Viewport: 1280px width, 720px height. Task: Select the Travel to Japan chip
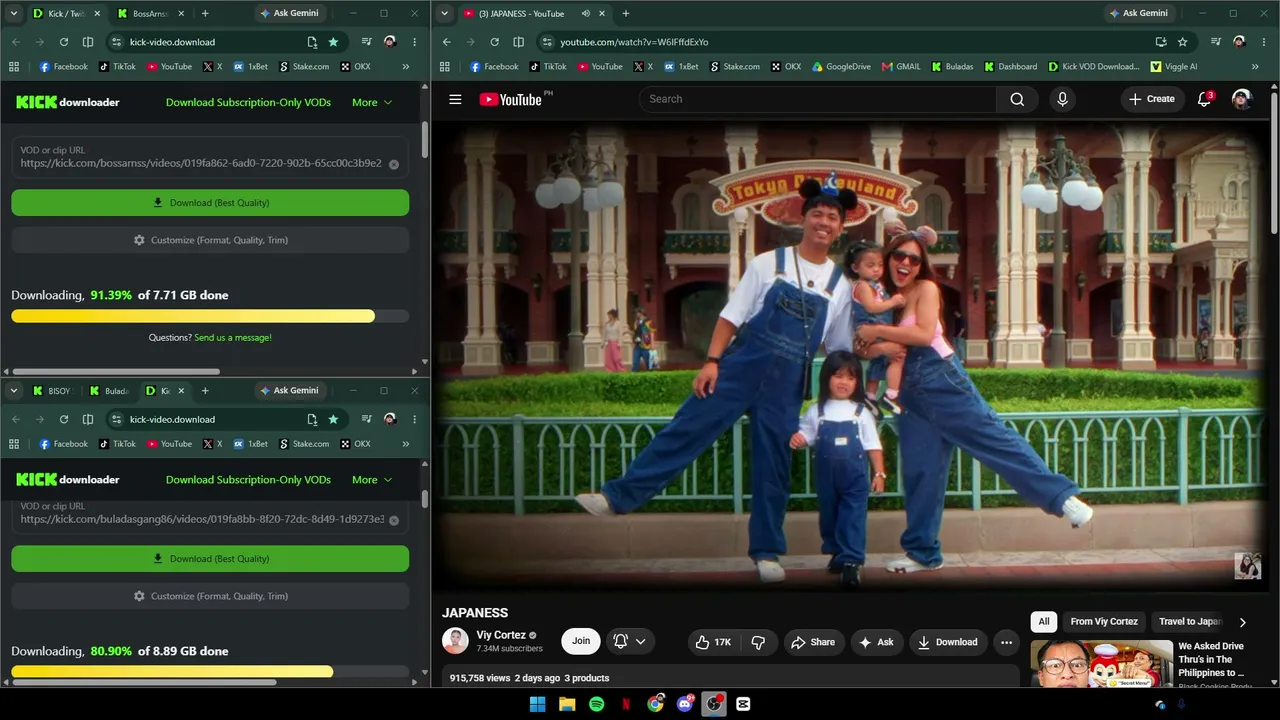[1190, 622]
